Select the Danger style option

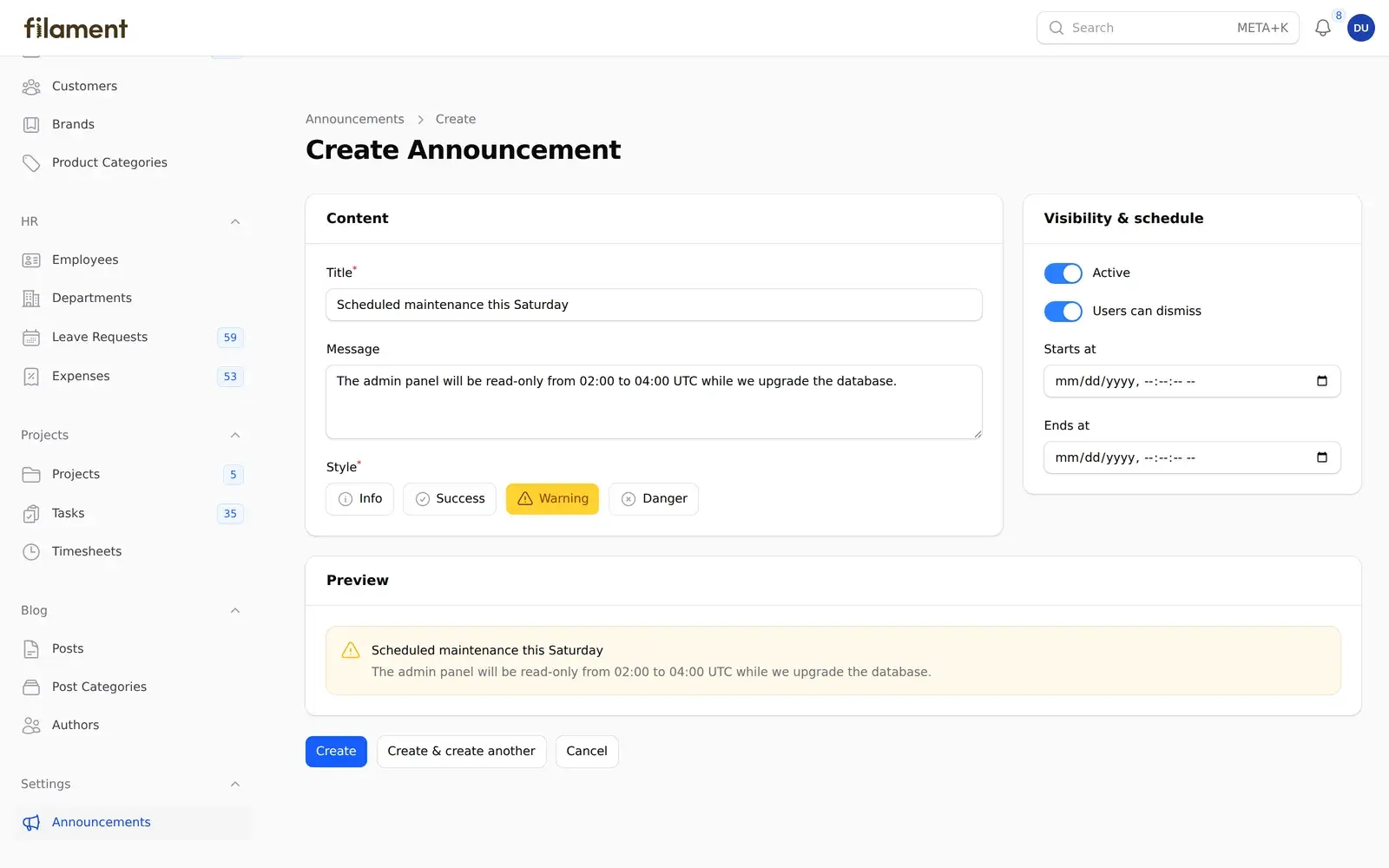click(x=654, y=498)
